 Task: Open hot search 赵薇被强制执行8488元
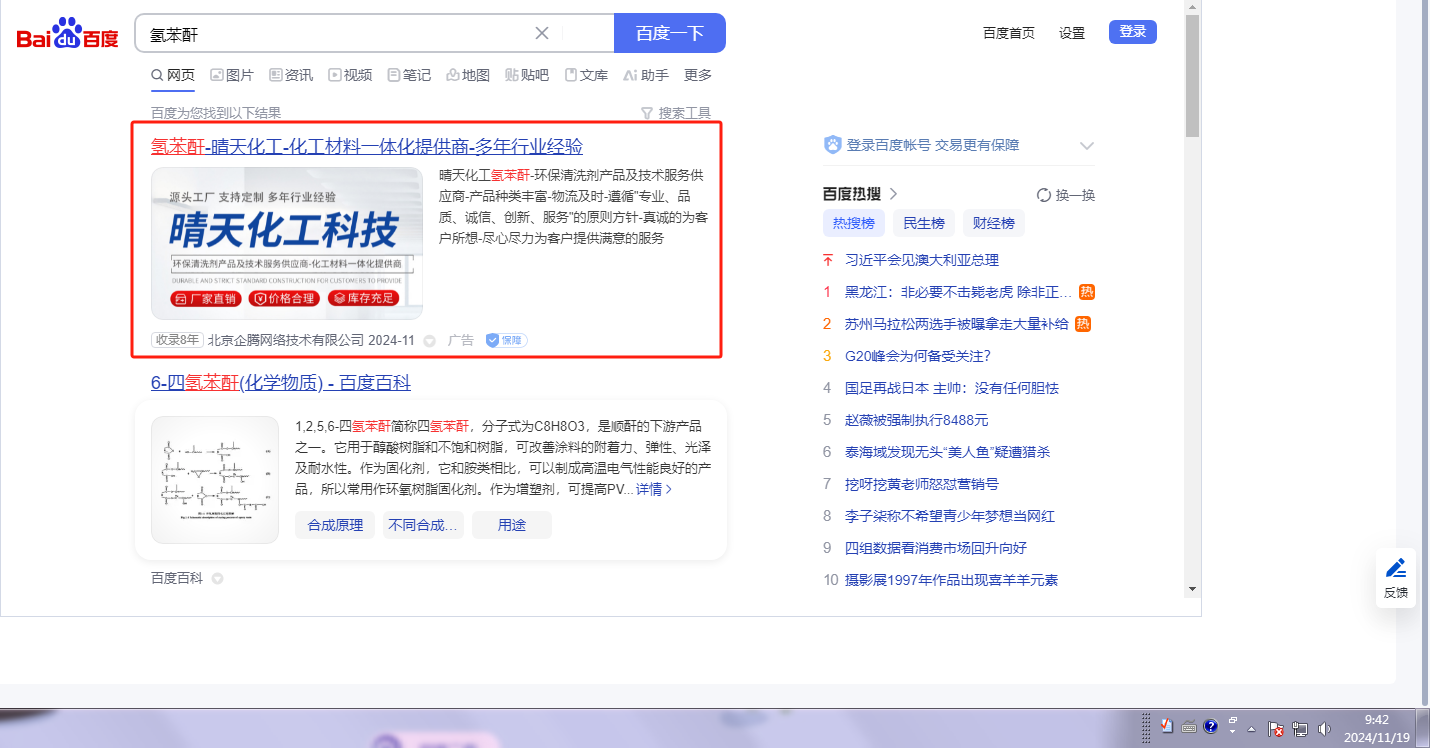point(916,420)
